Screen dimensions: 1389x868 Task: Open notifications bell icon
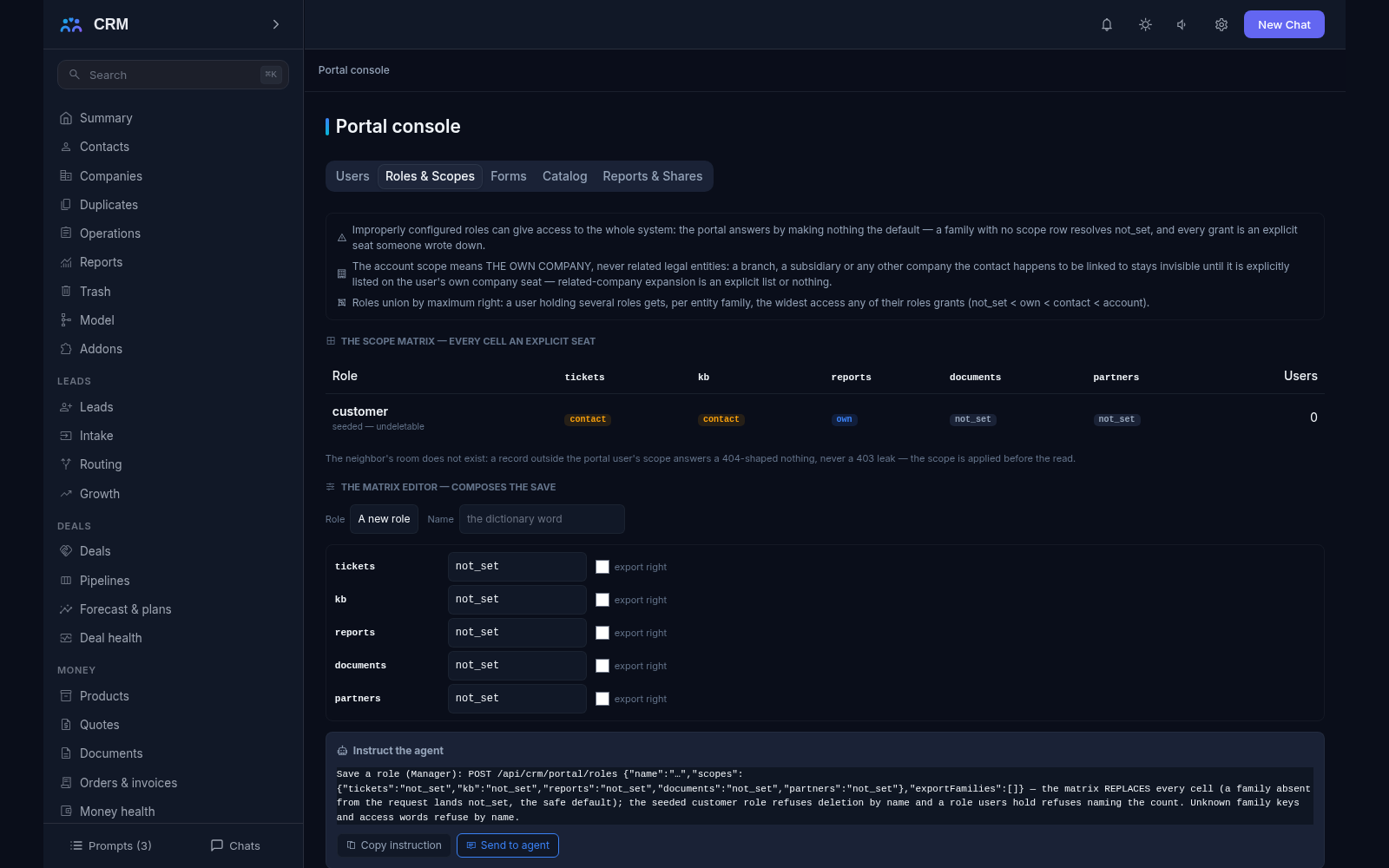point(1107,24)
